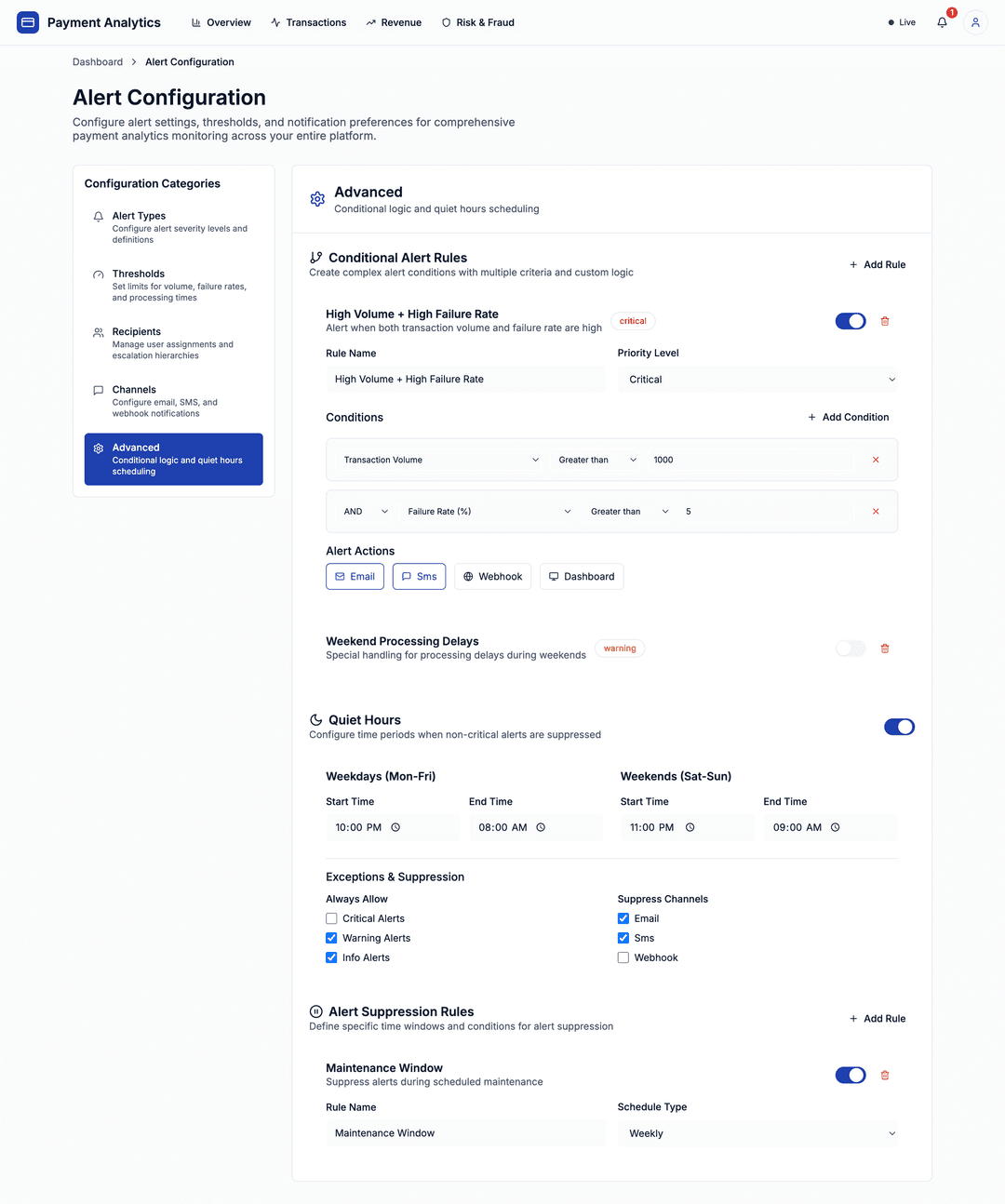Change the Schedule Type from Weekly
Screen dimensions: 1005x1204
click(x=757, y=1133)
